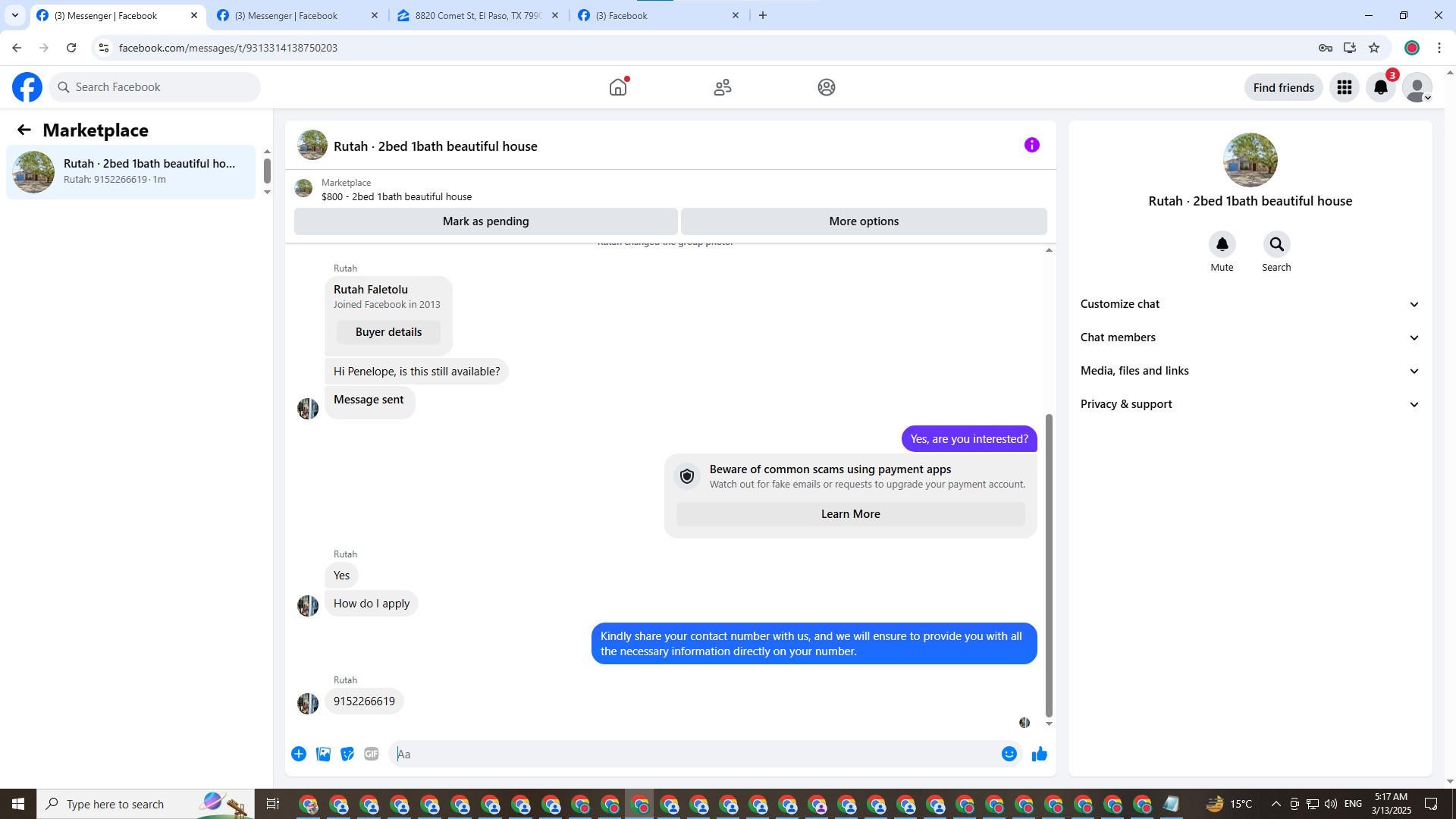Screen dimensions: 1456x819
Task: Click the 'How do I apply' message
Action: click(372, 604)
